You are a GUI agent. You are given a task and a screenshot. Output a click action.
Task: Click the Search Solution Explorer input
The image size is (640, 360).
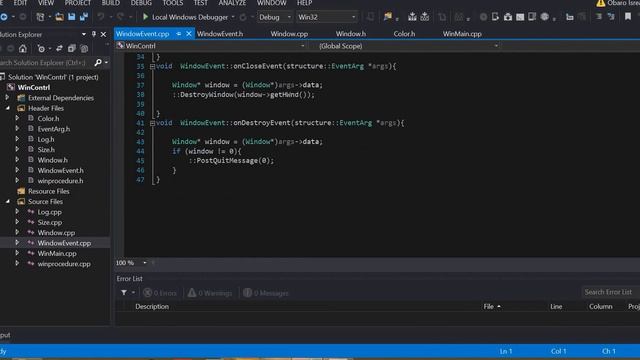coord(46,62)
